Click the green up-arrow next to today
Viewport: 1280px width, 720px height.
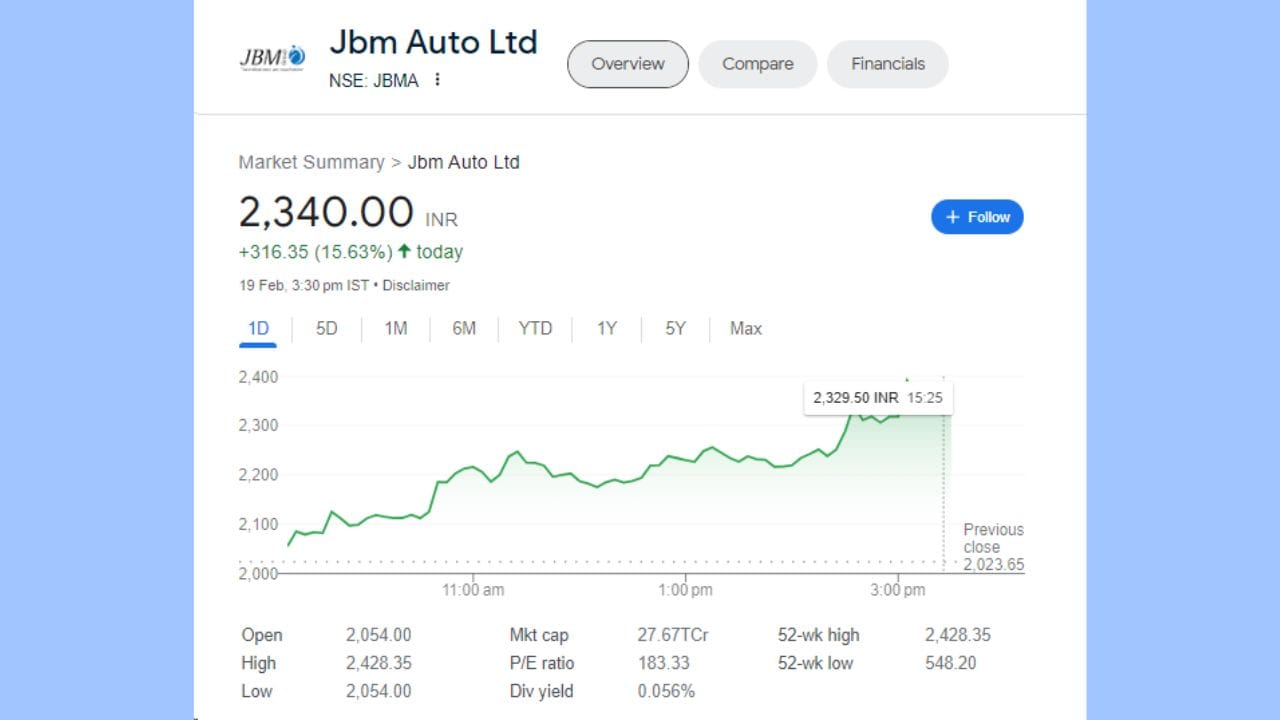coord(404,251)
